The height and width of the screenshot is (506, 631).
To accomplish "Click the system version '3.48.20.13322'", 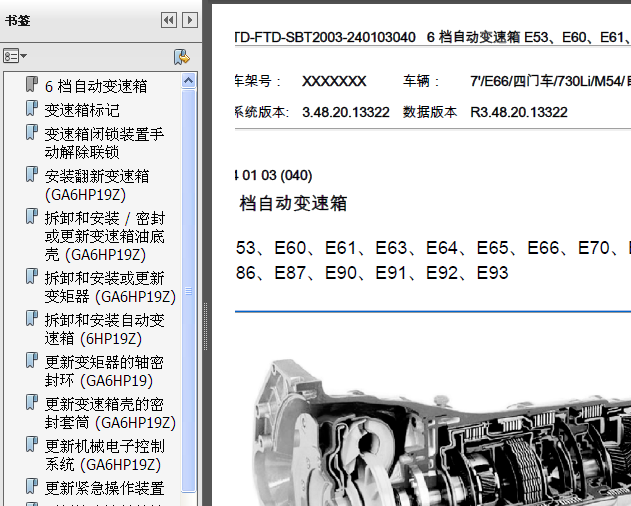I will (346, 112).
